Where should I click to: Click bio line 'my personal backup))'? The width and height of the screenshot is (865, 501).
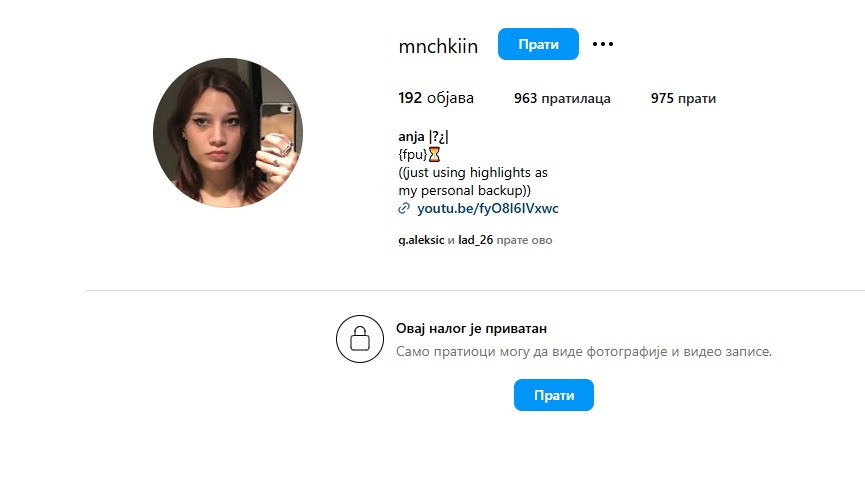(464, 190)
